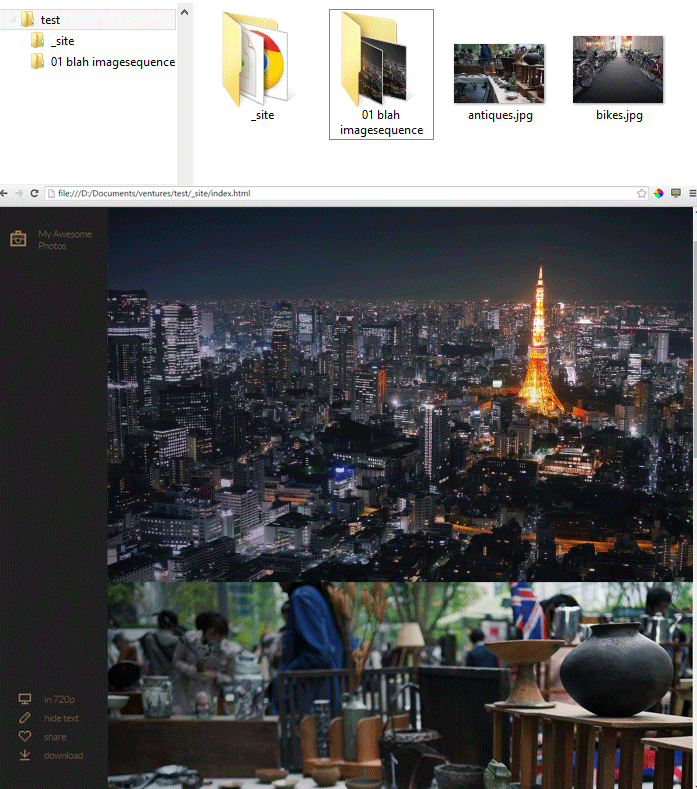Reload the index.html page
The height and width of the screenshot is (789, 697).
(34, 193)
